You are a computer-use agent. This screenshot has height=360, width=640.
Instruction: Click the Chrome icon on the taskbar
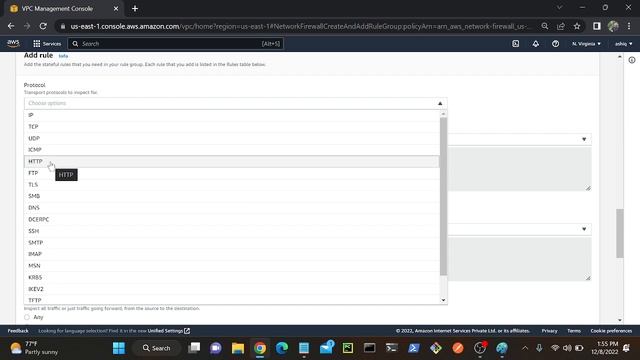(260, 348)
